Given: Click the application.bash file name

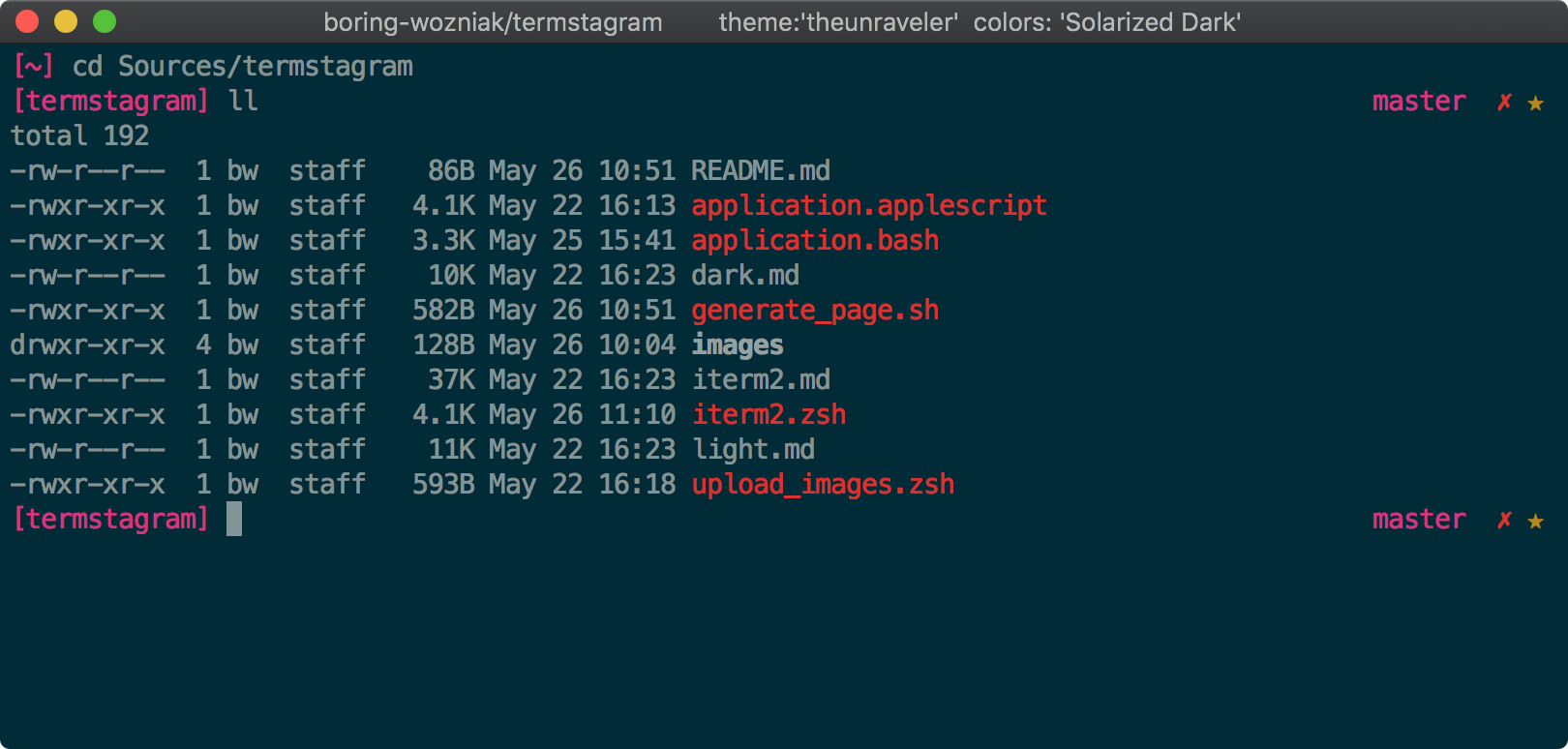Looking at the screenshot, I should pos(814,241).
